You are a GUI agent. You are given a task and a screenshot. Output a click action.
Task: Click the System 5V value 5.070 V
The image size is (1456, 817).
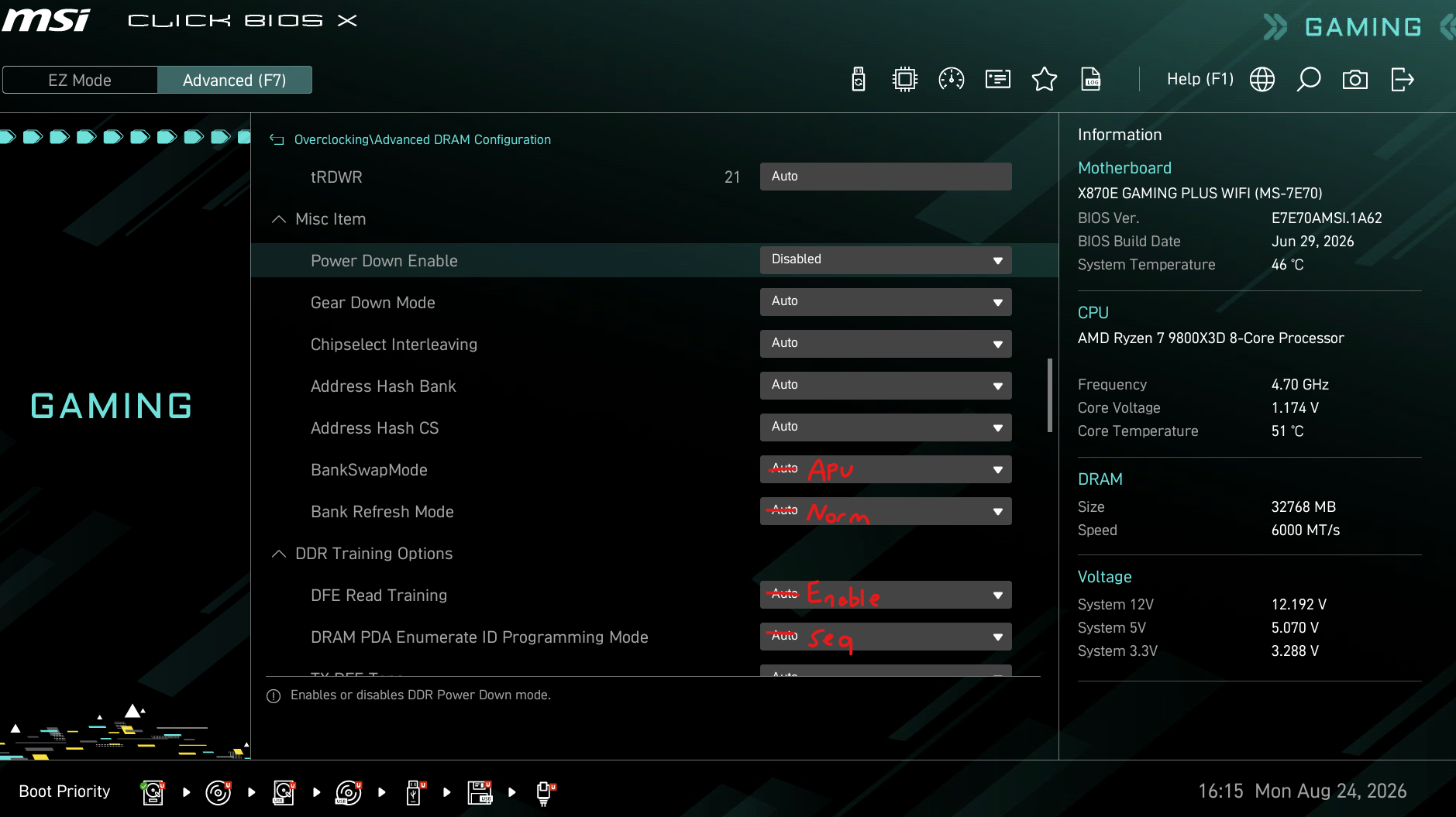(1295, 628)
